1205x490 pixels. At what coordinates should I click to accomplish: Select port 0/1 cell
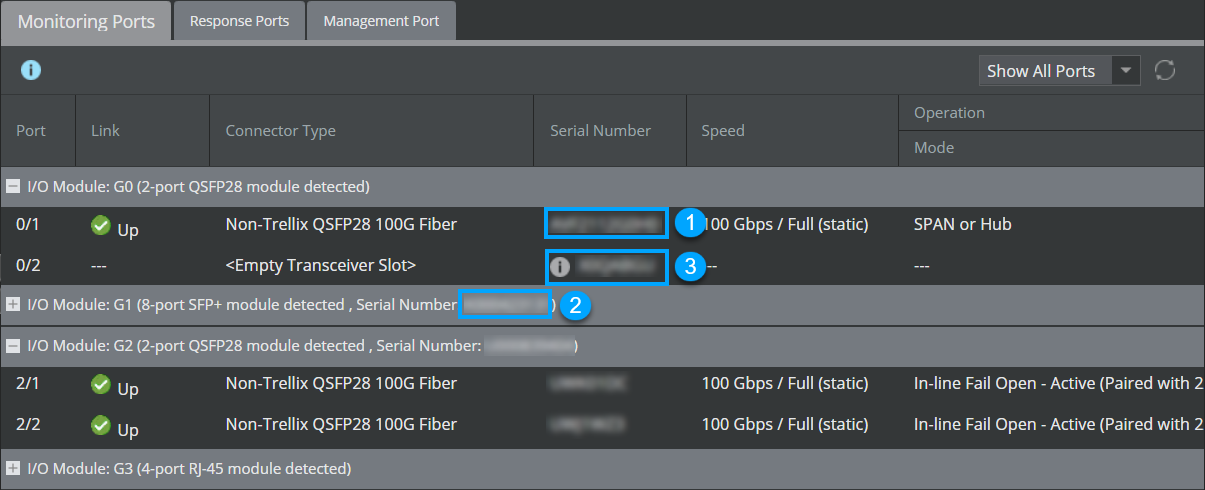click(27, 224)
